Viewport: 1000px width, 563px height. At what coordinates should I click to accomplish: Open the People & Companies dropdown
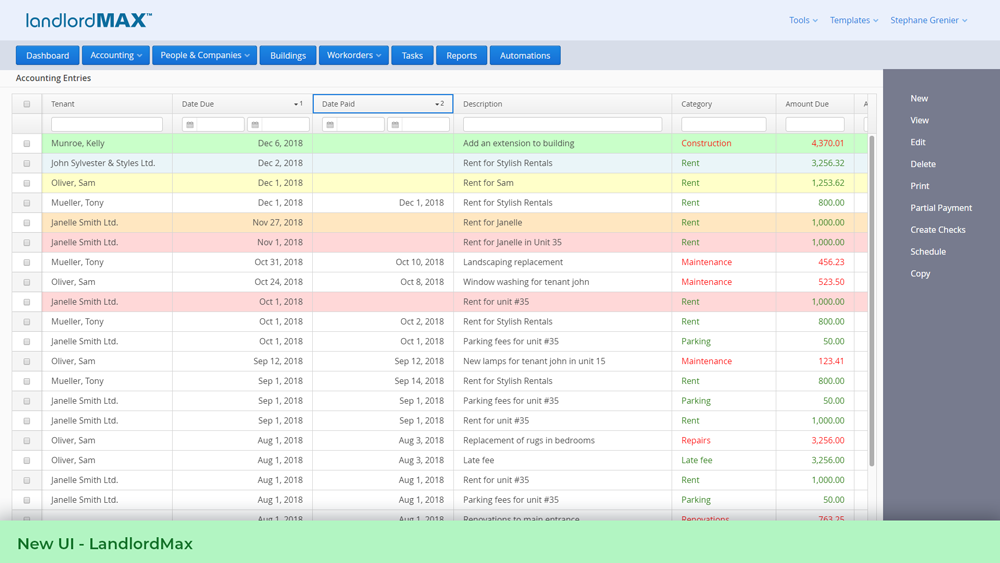point(205,55)
